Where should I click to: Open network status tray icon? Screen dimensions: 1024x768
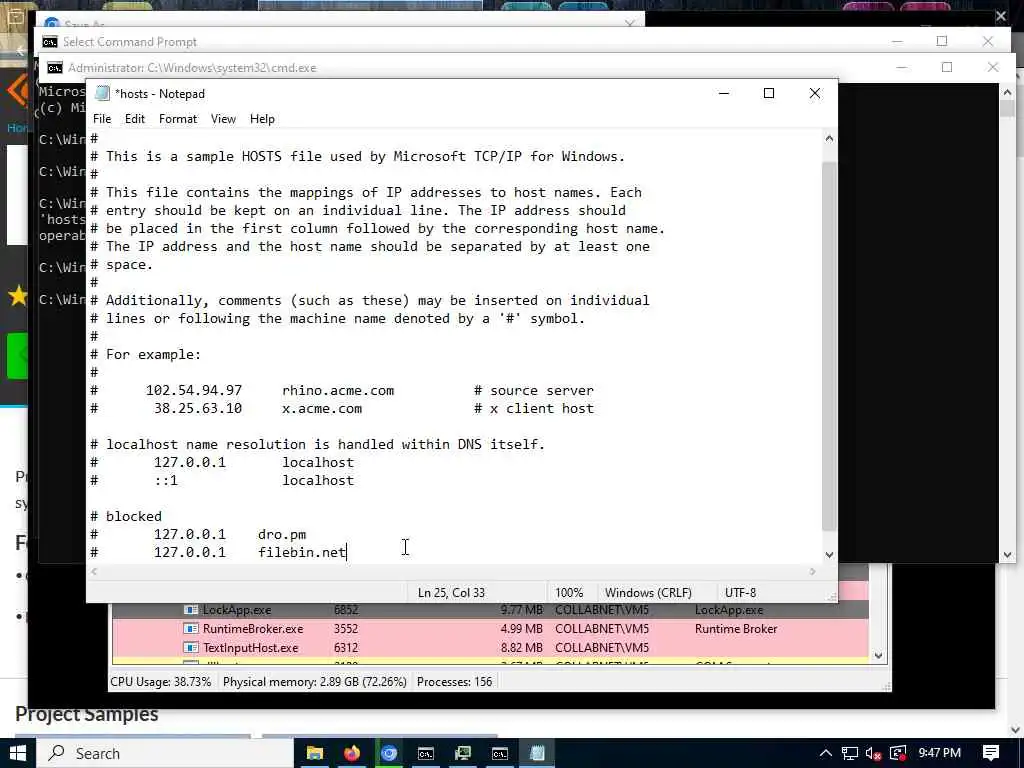pyautogui.click(x=850, y=754)
